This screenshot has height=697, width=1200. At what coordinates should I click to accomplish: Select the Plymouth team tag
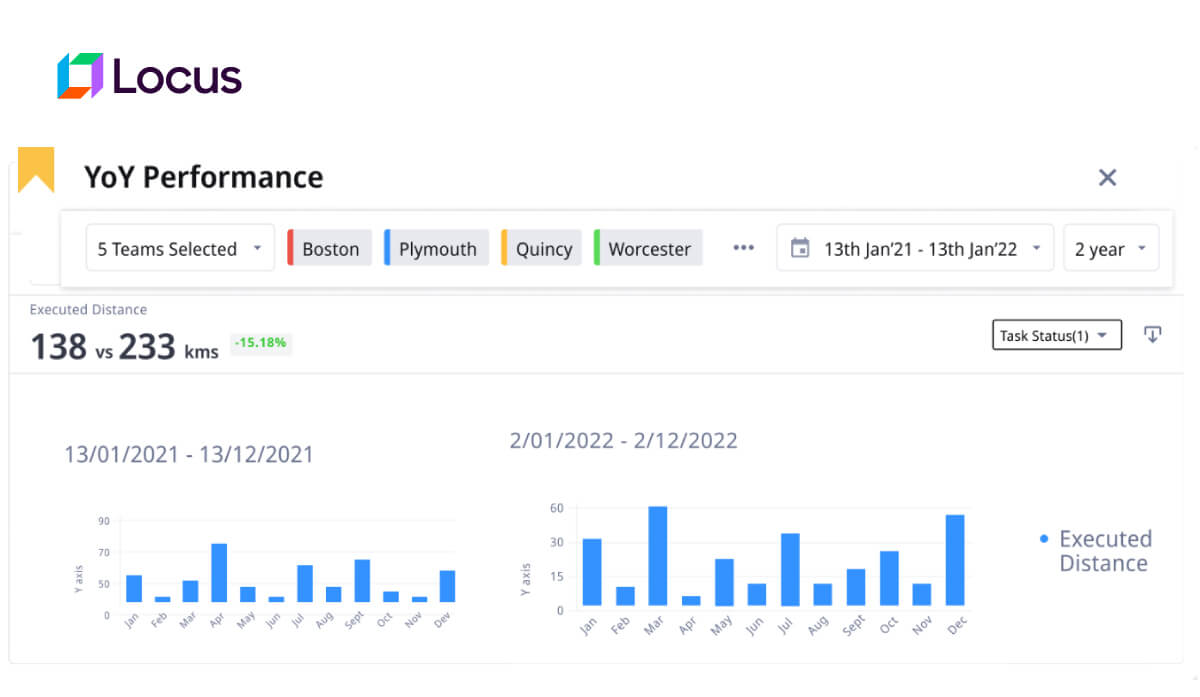(x=438, y=249)
